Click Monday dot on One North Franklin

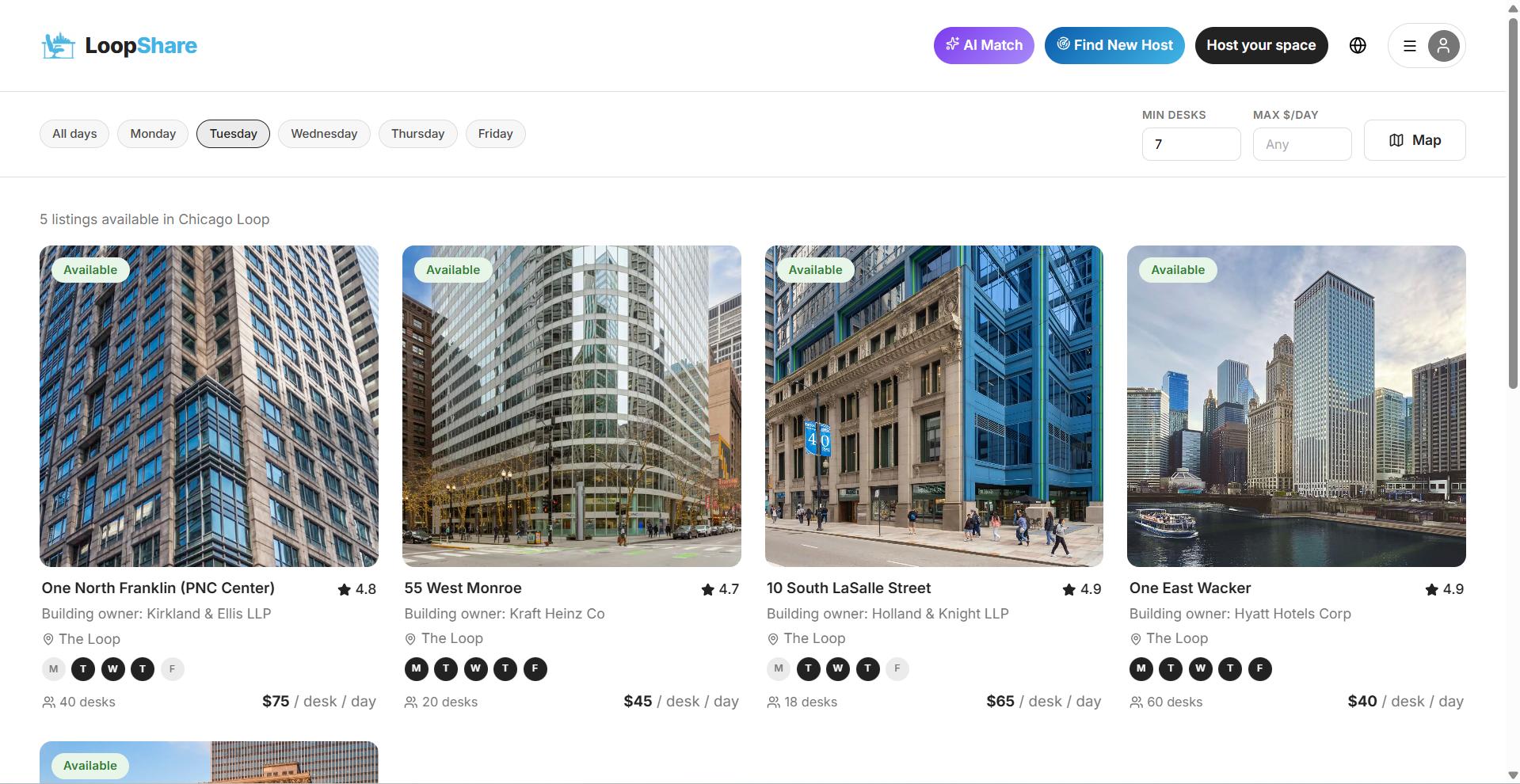point(54,669)
